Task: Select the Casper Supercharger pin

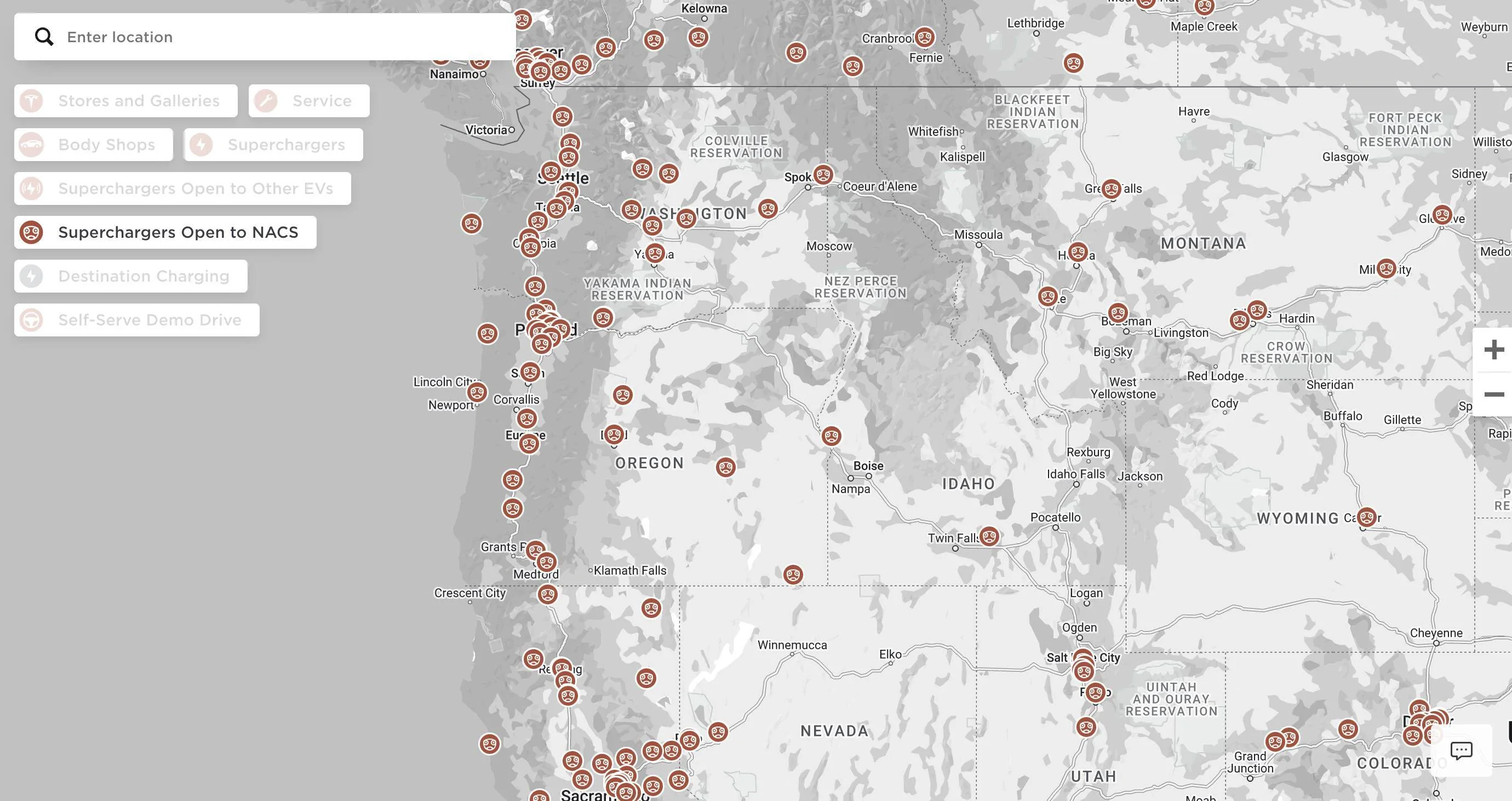Action: pos(1366,517)
